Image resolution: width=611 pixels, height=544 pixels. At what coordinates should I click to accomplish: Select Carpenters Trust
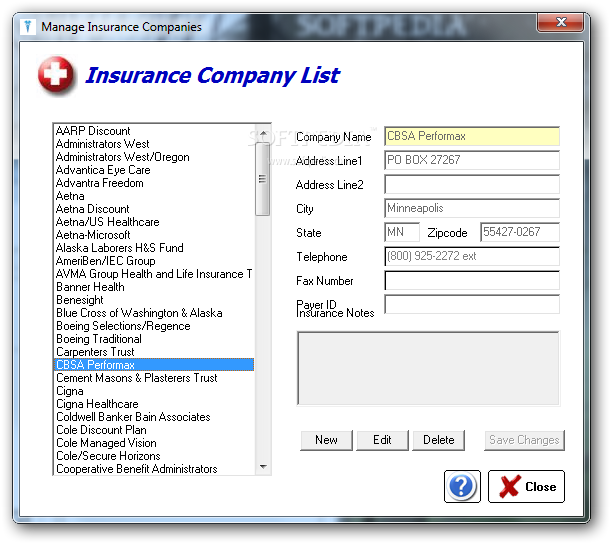click(x=154, y=352)
